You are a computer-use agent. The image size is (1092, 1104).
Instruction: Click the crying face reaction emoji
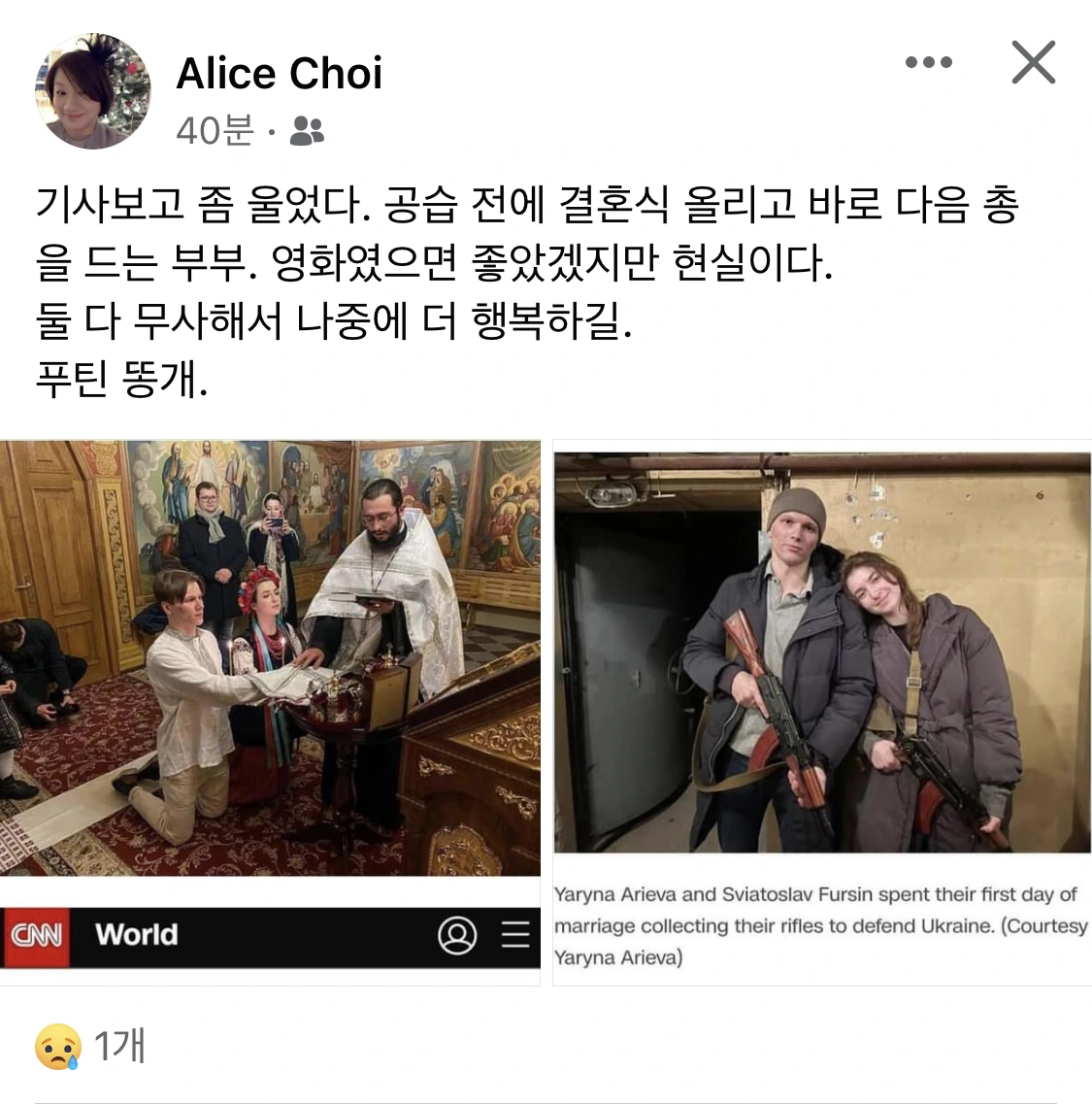pos(57,1047)
